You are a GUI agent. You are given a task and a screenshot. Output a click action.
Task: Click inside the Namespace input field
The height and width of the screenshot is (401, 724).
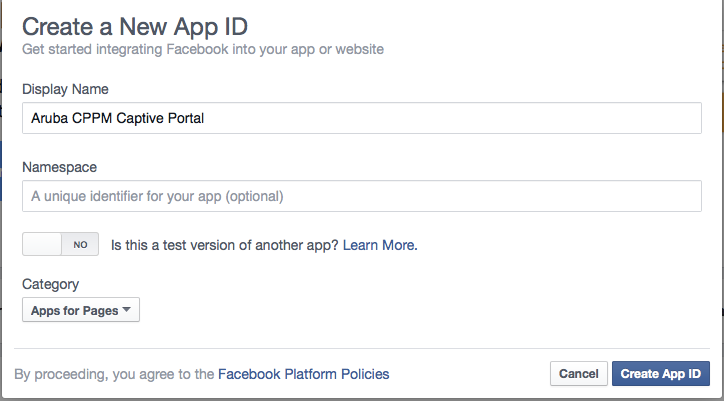click(x=362, y=196)
